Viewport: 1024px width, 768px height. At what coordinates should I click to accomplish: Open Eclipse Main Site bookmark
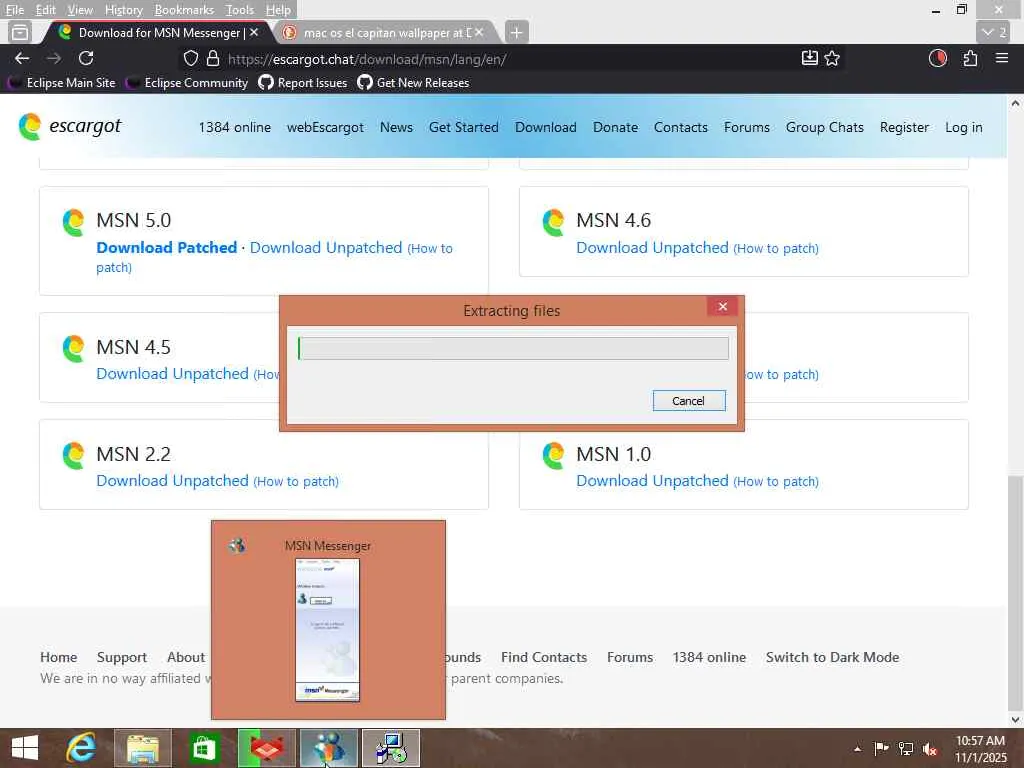(62, 83)
